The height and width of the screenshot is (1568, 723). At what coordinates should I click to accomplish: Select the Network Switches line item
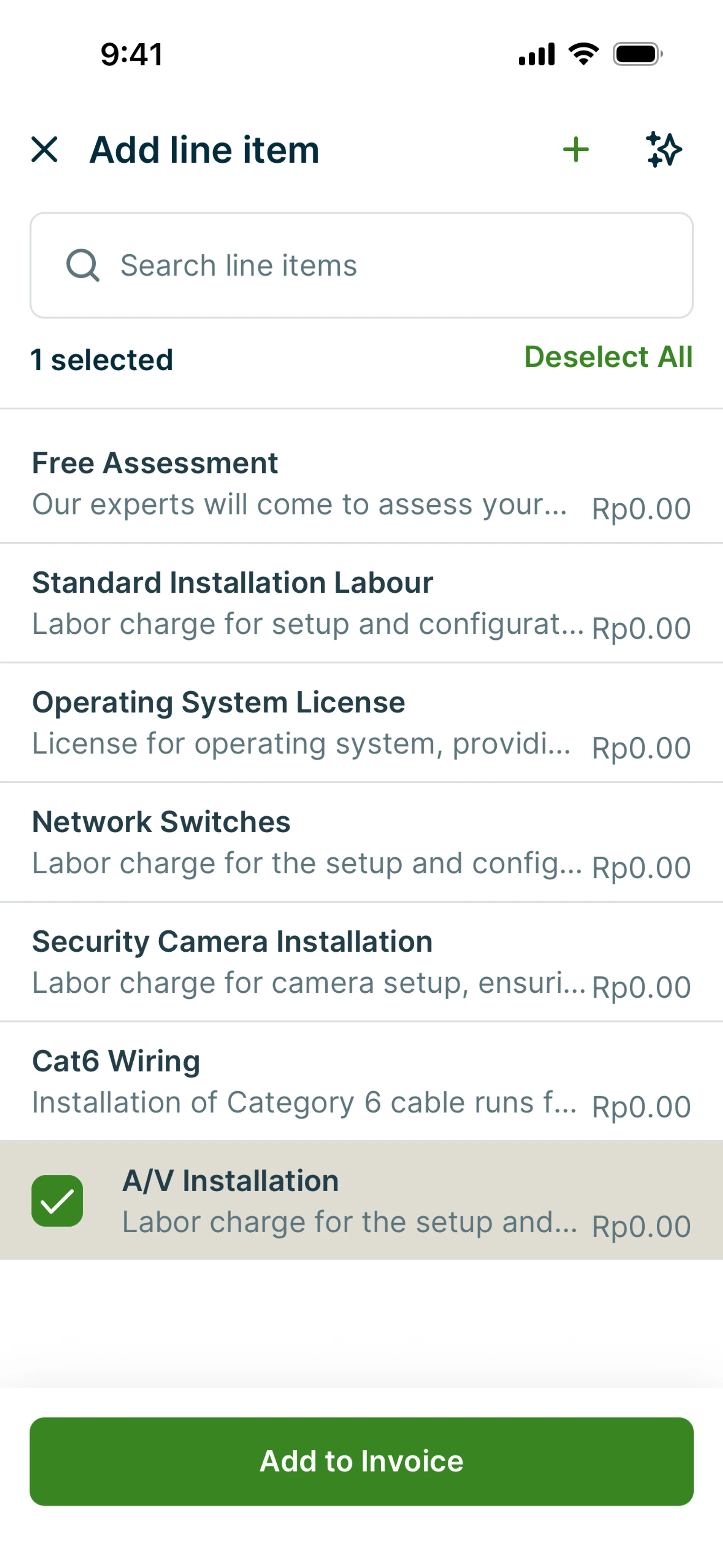click(304, 842)
